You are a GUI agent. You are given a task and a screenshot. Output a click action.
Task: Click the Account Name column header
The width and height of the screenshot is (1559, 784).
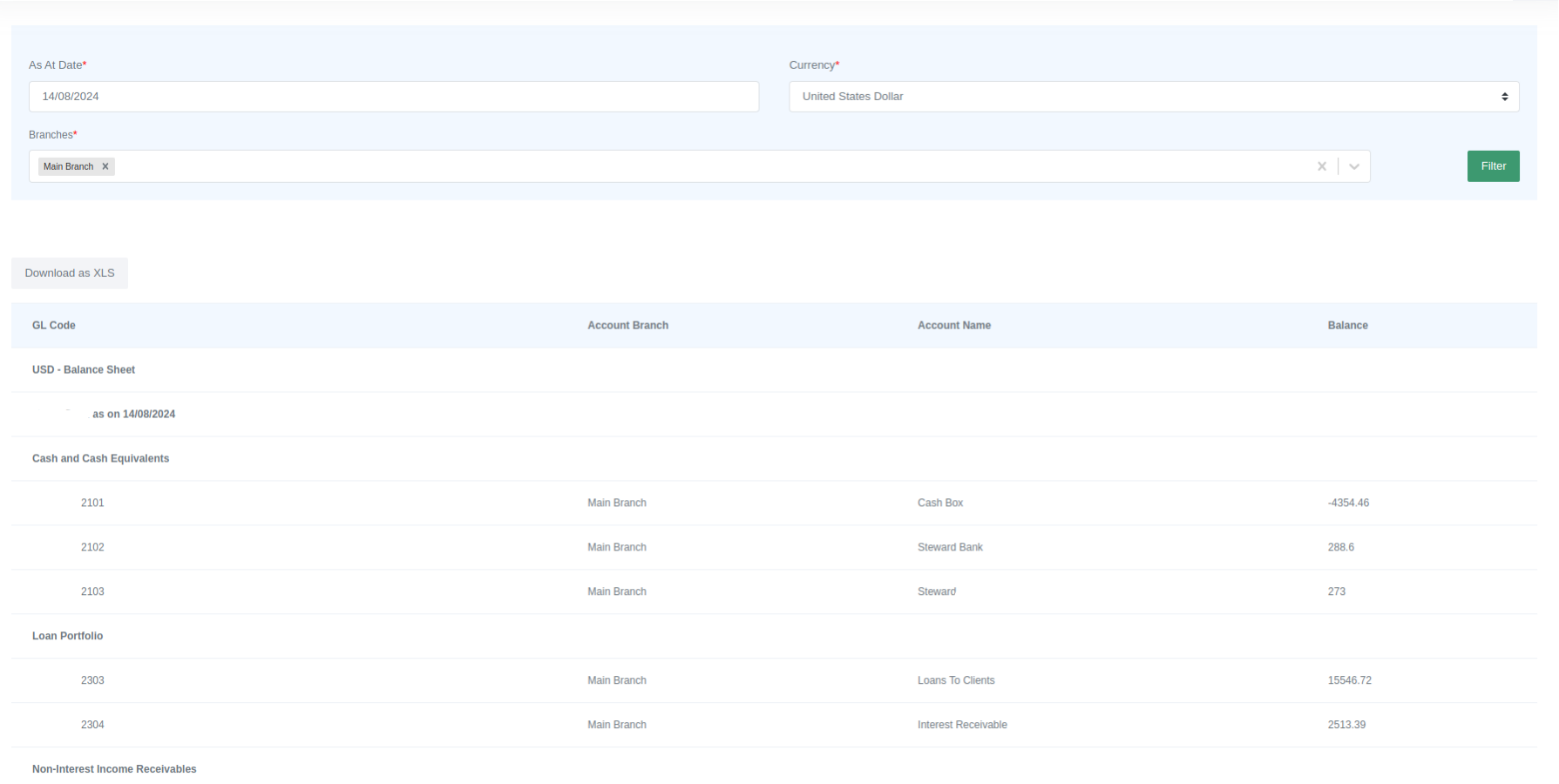click(x=953, y=326)
